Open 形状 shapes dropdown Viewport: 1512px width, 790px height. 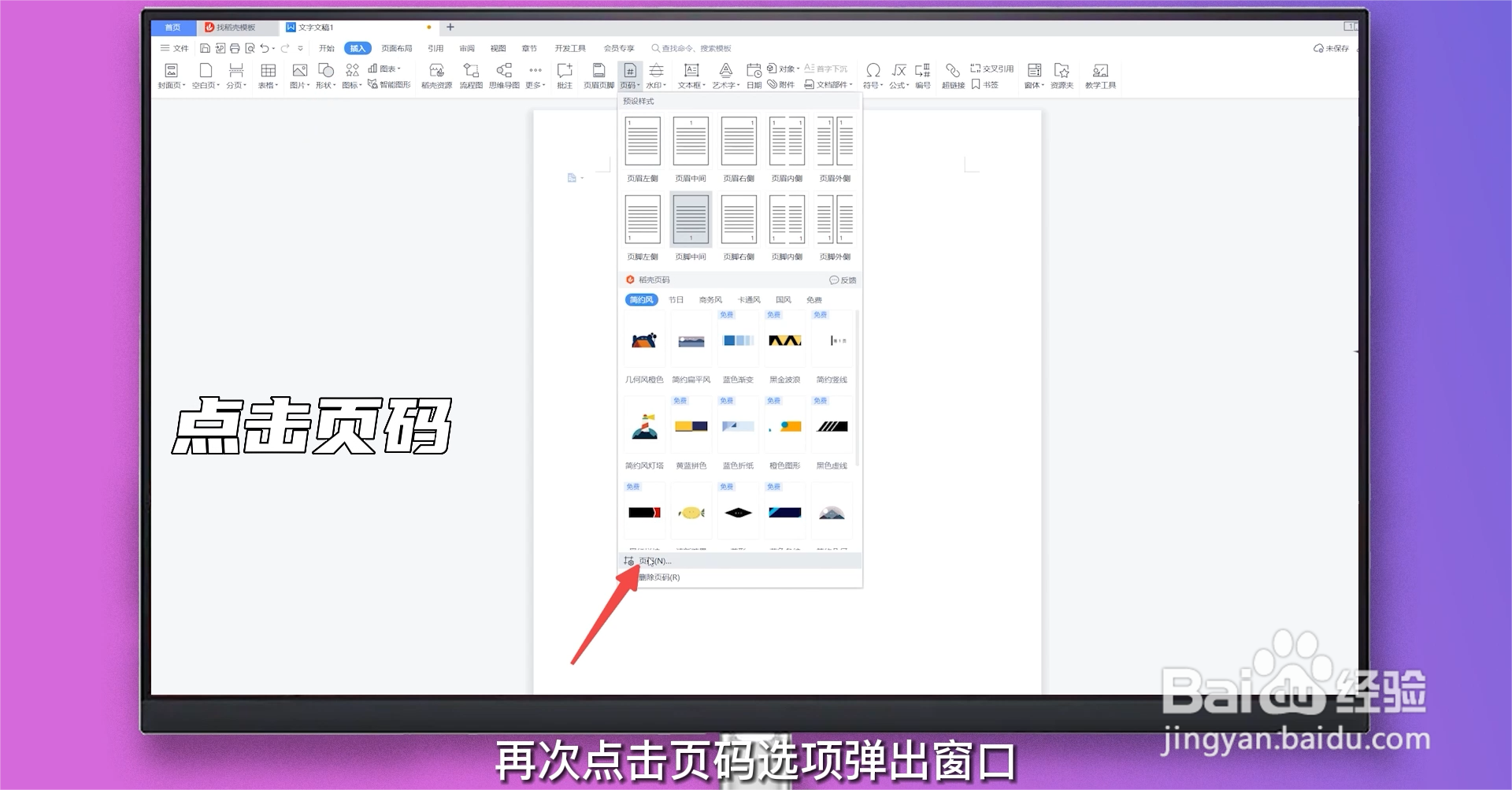pyautogui.click(x=325, y=76)
